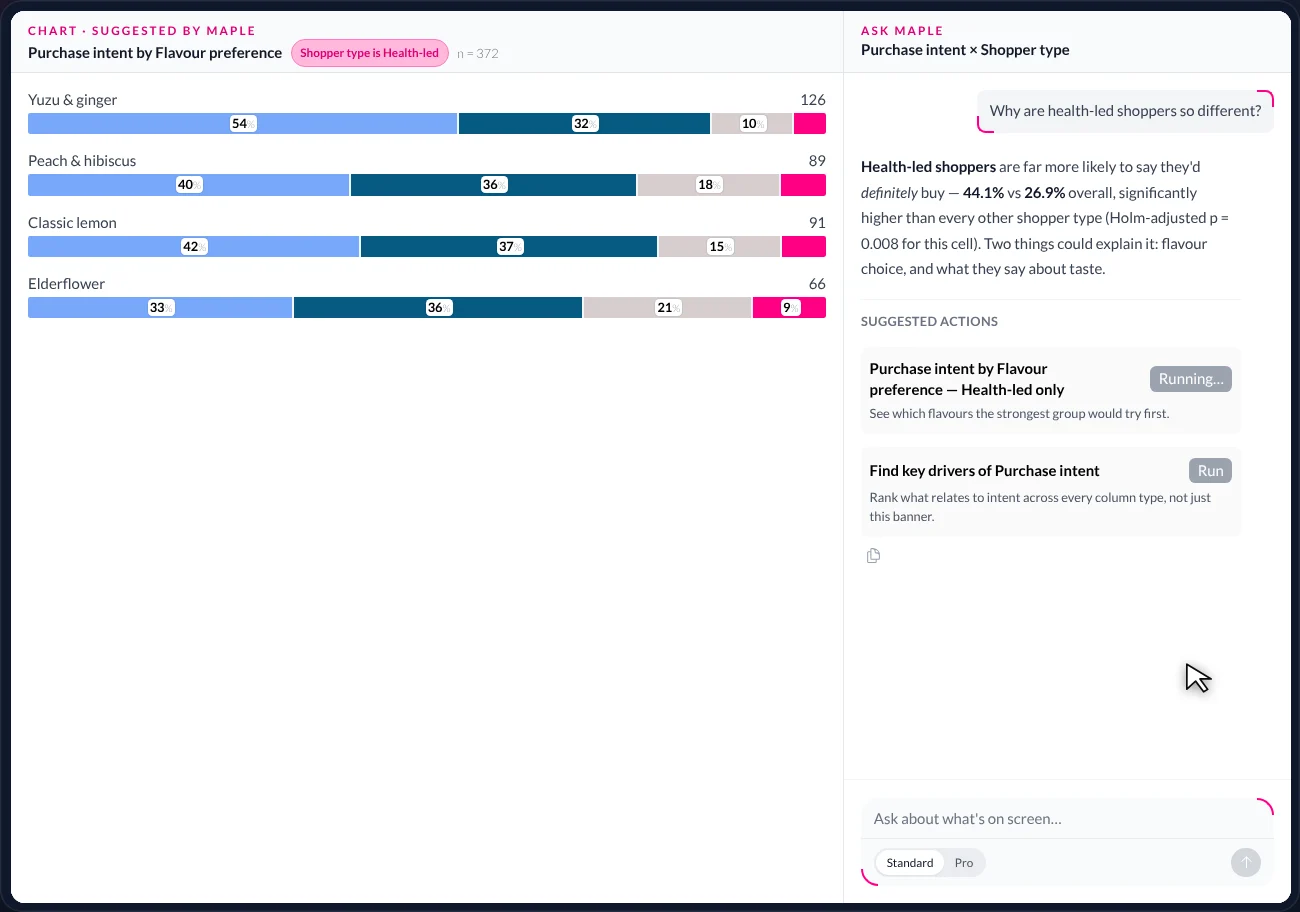Click the 'Why are health-led shoppers so different?' message
1300x912 pixels.
pos(1125,111)
